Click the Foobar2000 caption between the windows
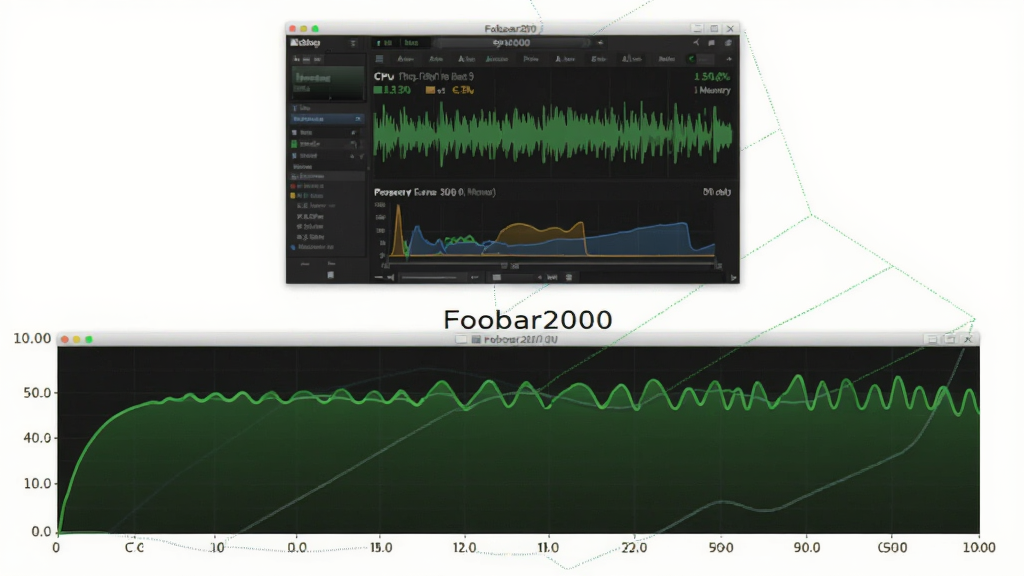Viewport: 1024px width, 576px height. [x=528, y=319]
